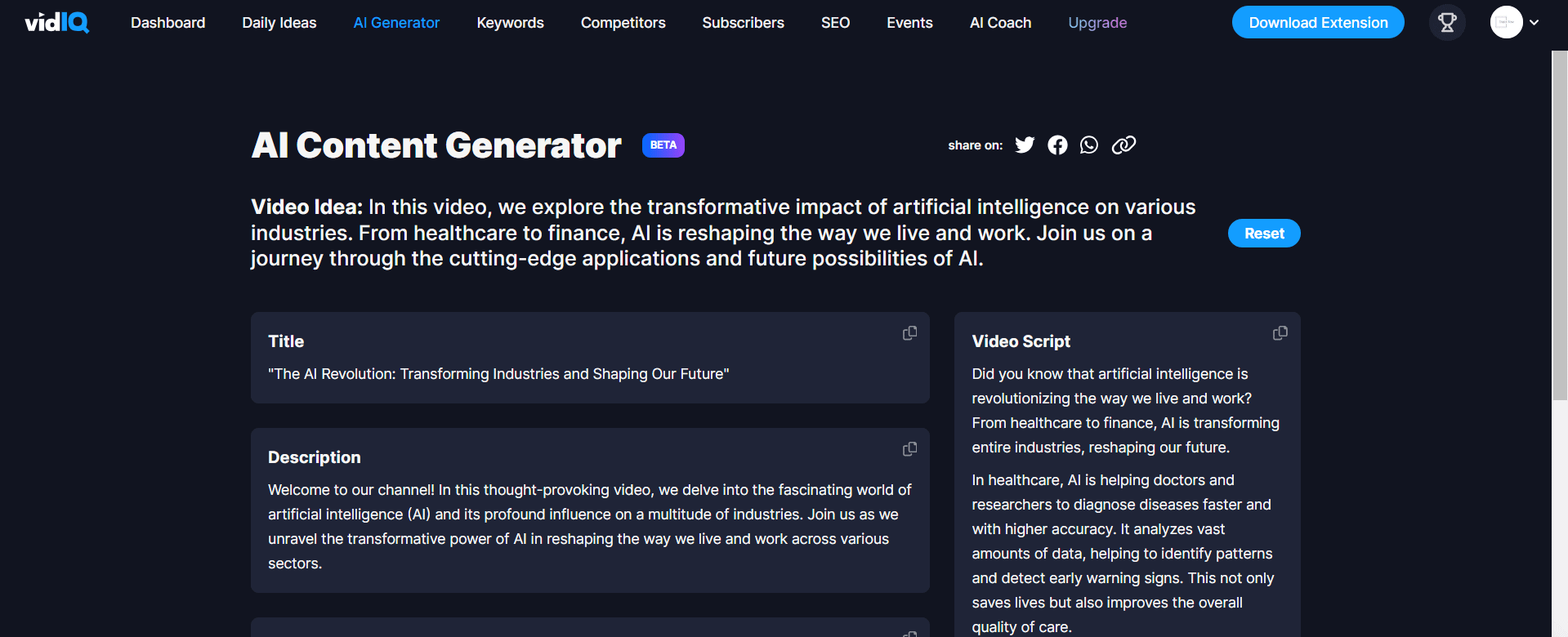Open AI Coach

[x=1001, y=23]
